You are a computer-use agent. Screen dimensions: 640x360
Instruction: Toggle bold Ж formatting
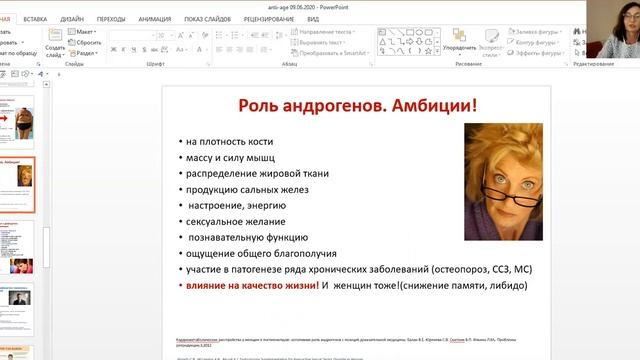click(113, 50)
